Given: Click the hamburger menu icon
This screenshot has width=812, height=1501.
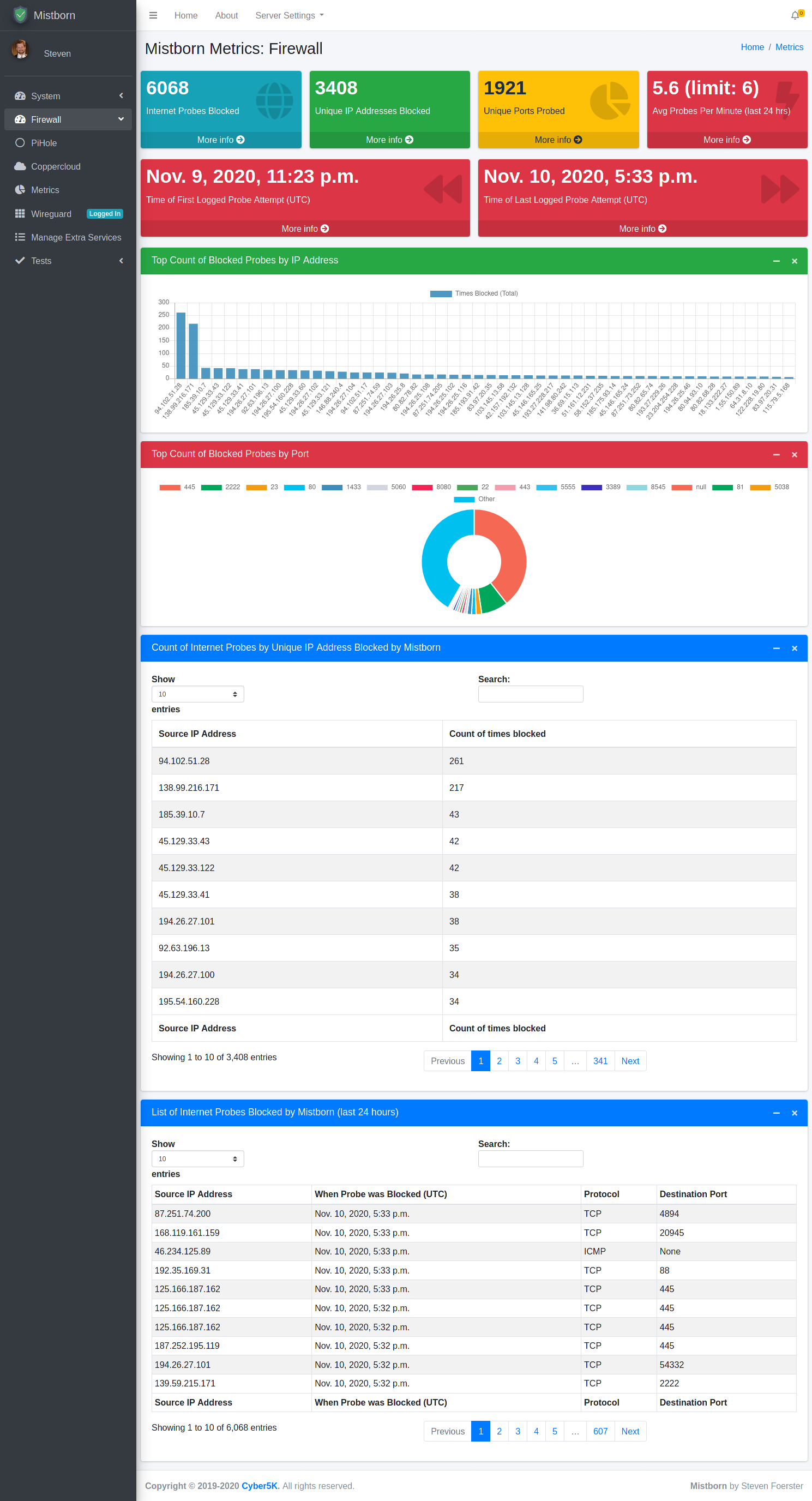Looking at the screenshot, I should tap(153, 16).
